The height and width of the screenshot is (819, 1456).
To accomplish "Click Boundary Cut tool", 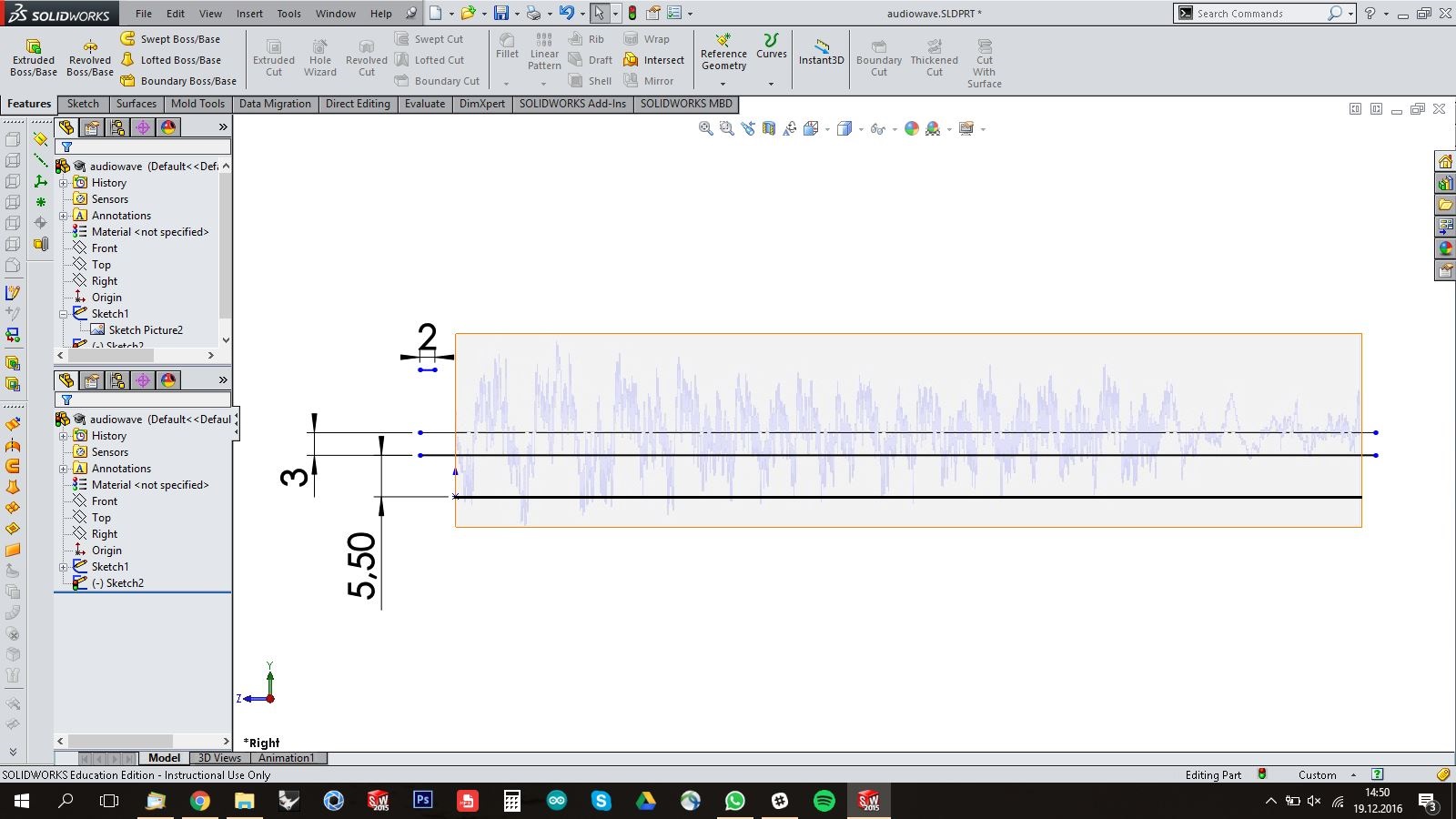I will pyautogui.click(x=879, y=57).
